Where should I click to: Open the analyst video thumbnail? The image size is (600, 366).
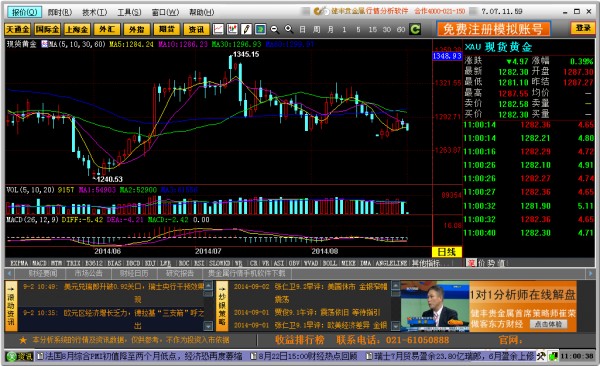pos(435,306)
